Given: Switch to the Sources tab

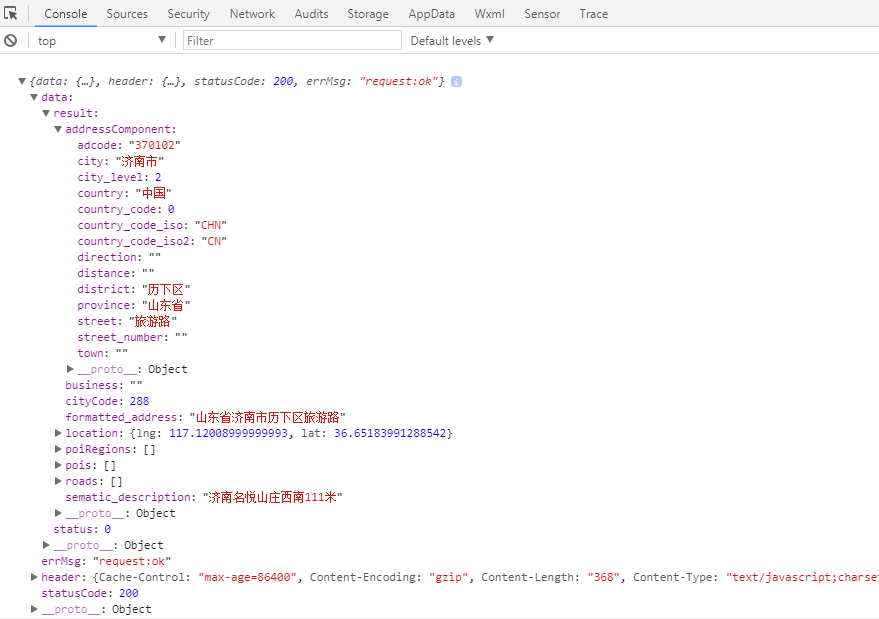Looking at the screenshot, I should [x=127, y=13].
